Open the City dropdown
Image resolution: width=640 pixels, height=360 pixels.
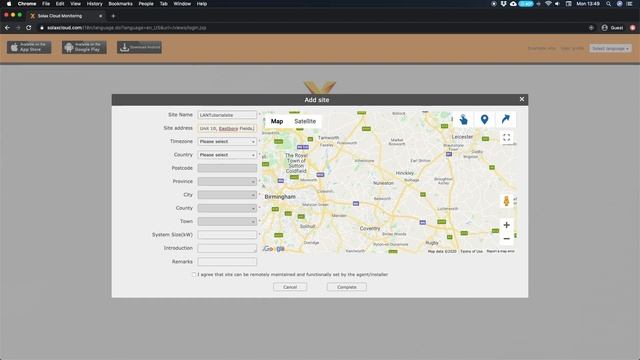click(227, 195)
